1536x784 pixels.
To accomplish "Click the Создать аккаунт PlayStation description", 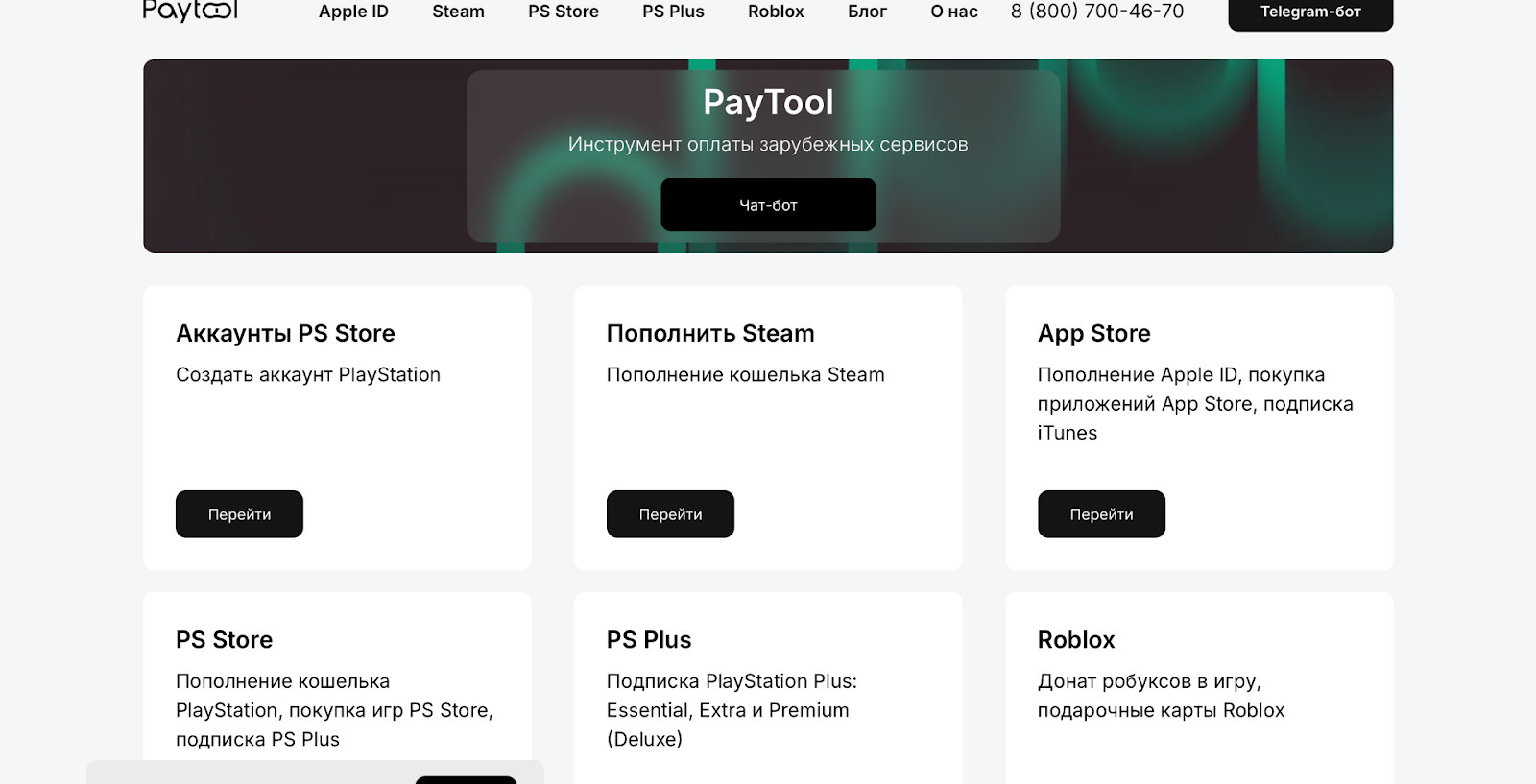I will click(x=308, y=374).
